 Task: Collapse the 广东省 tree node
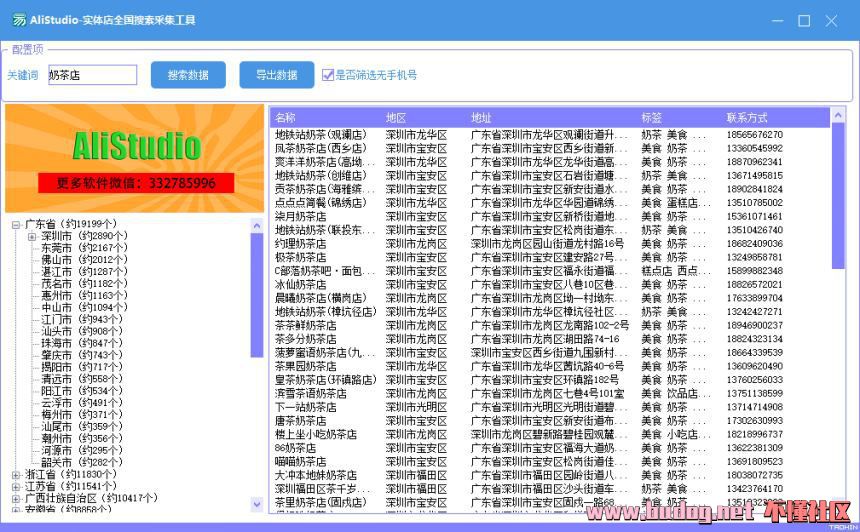(16, 224)
